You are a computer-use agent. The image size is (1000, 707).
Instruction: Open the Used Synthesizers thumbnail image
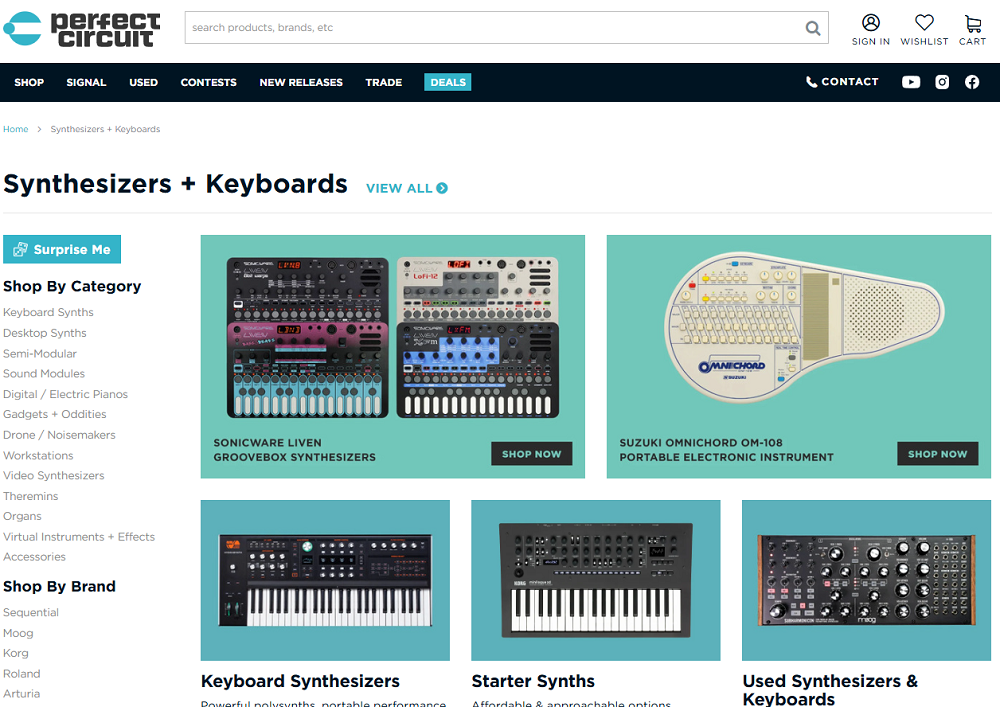pyautogui.click(x=867, y=580)
